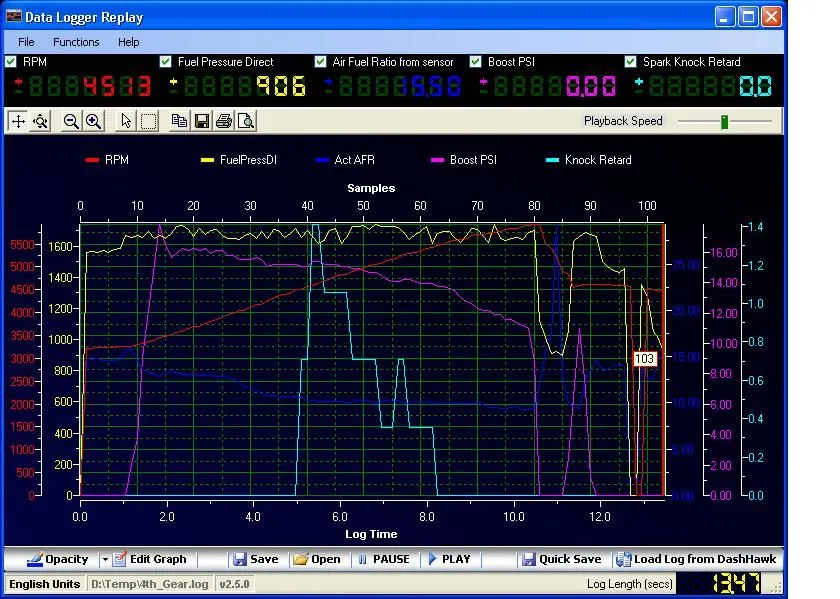Zoom out with the minus magnifier
This screenshot has width=840, height=599.
(71, 121)
